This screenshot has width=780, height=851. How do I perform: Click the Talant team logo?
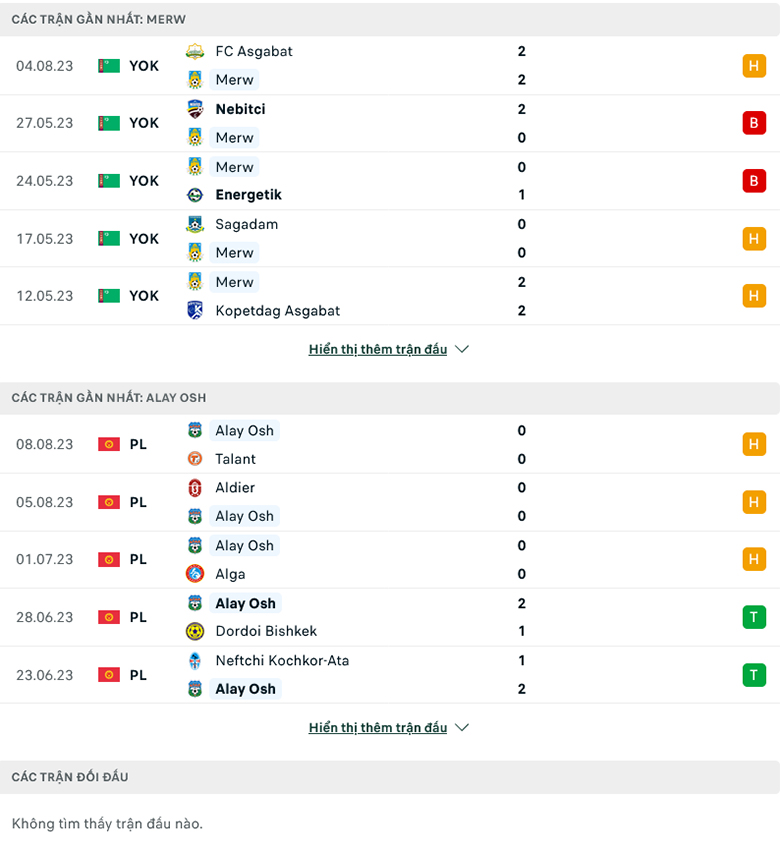[x=195, y=459]
